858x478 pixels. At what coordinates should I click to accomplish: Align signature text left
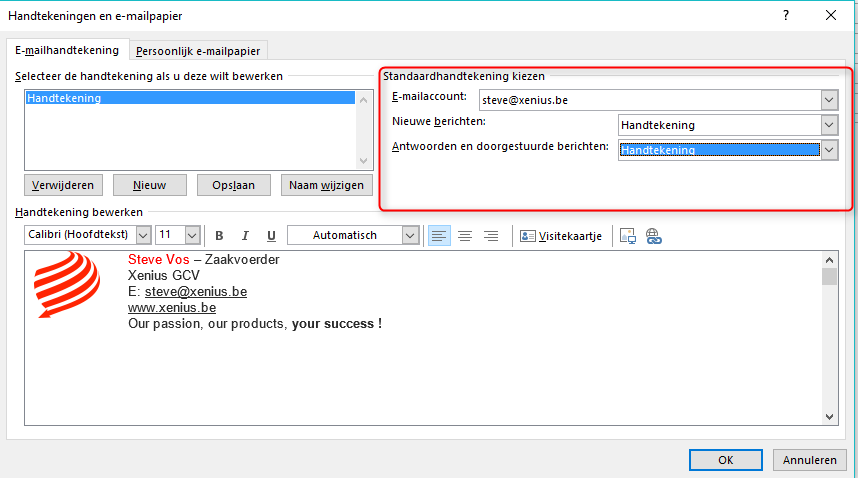click(x=439, y=236)
